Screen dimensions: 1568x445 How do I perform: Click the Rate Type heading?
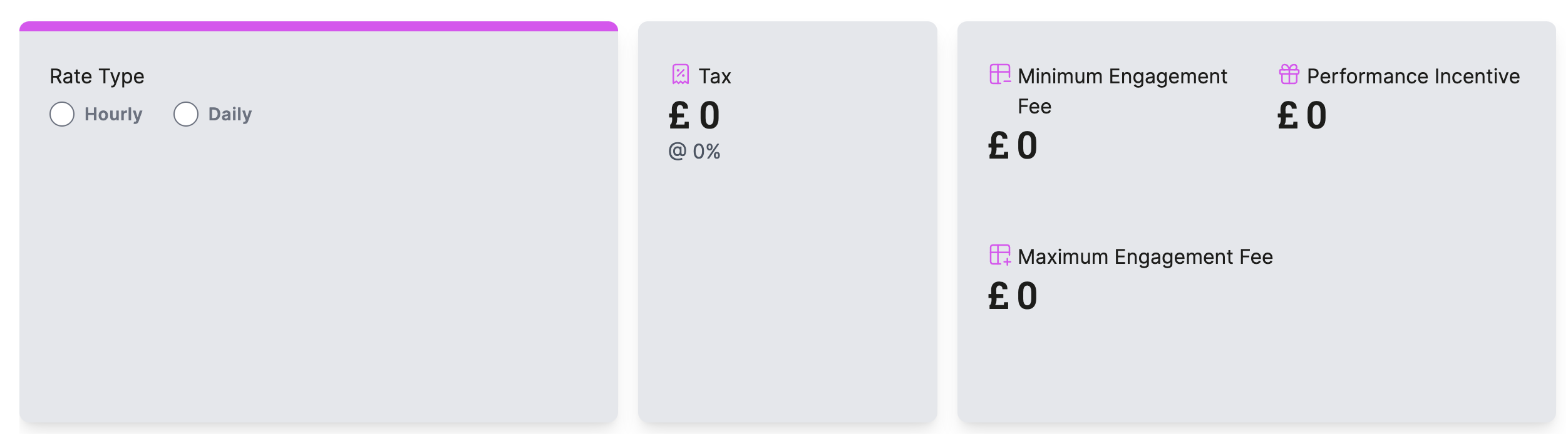[x=97, y=76]
